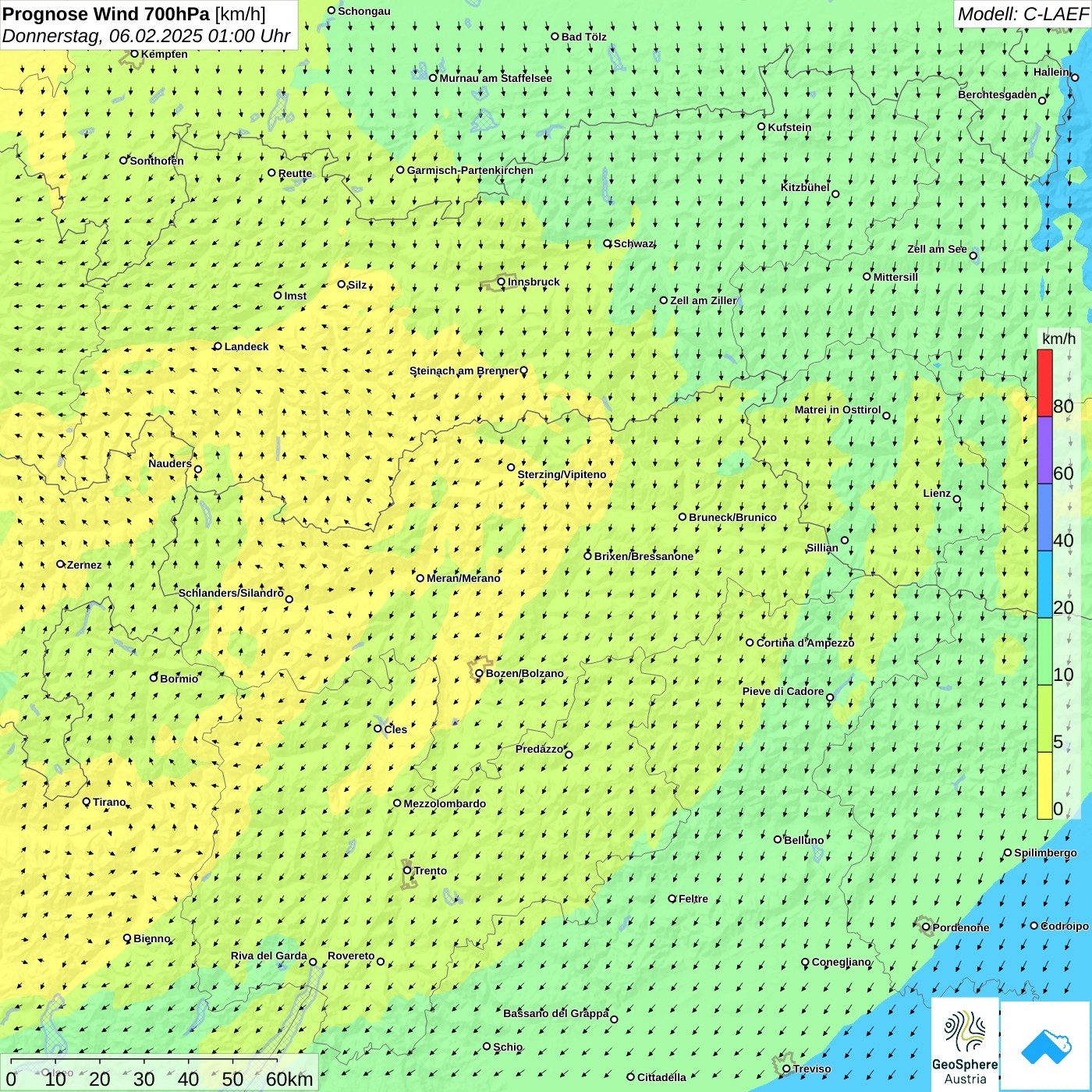Click the Garmisch-Partenkirchen marker
Viewport: 1092px width, 1092px height.
400,170
